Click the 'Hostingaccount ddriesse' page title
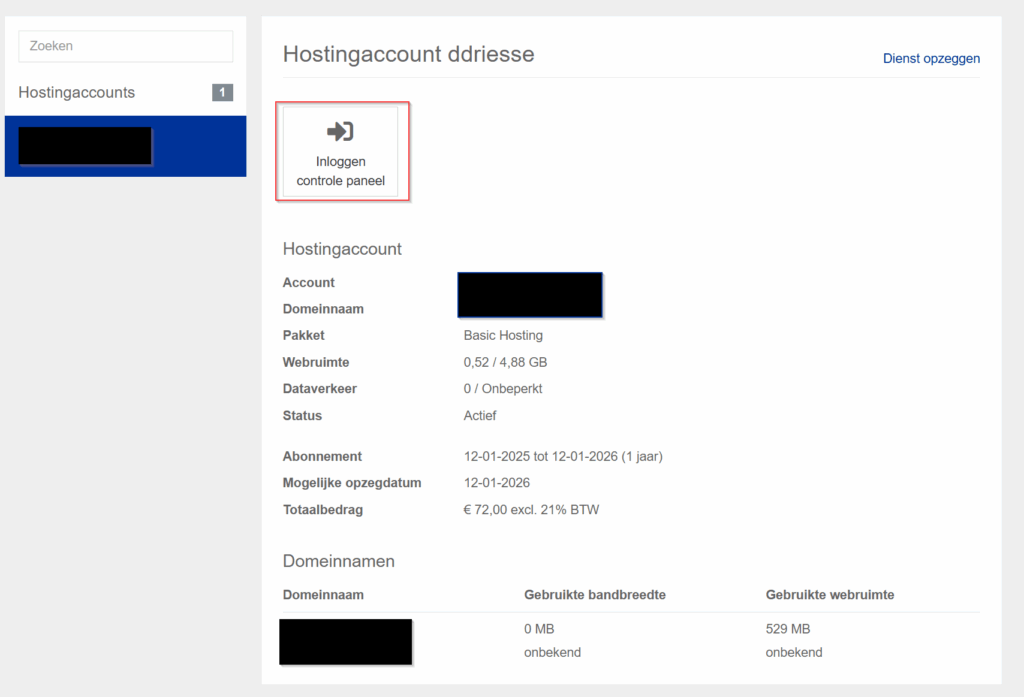This screenshot has width=1024, height=697. [409, 54]
